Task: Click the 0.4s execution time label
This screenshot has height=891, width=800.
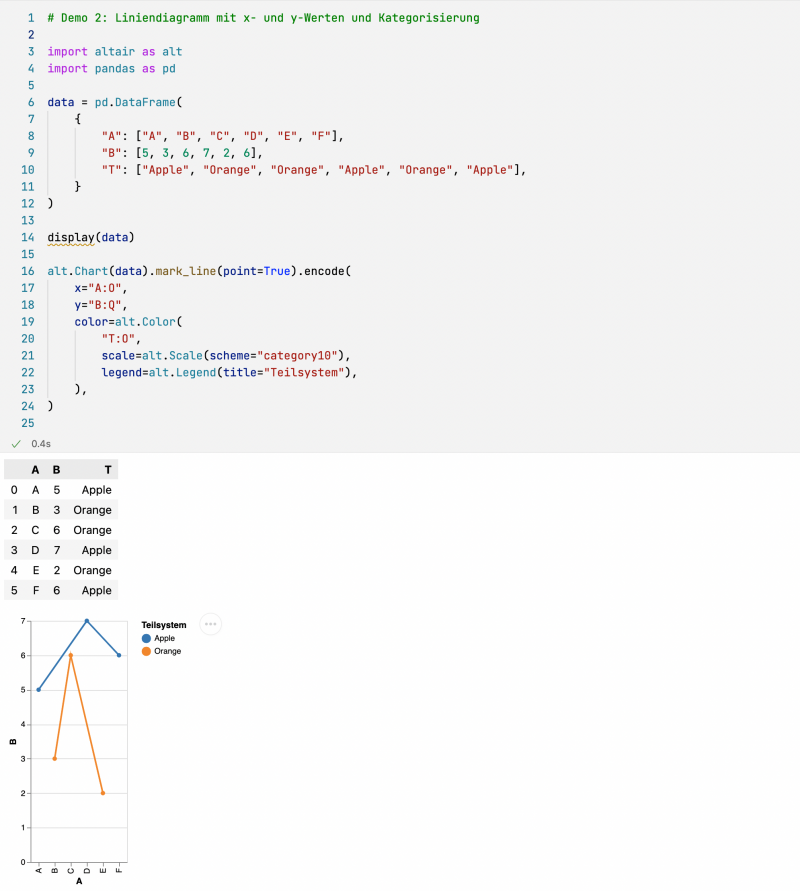Action: click(40, 443)
